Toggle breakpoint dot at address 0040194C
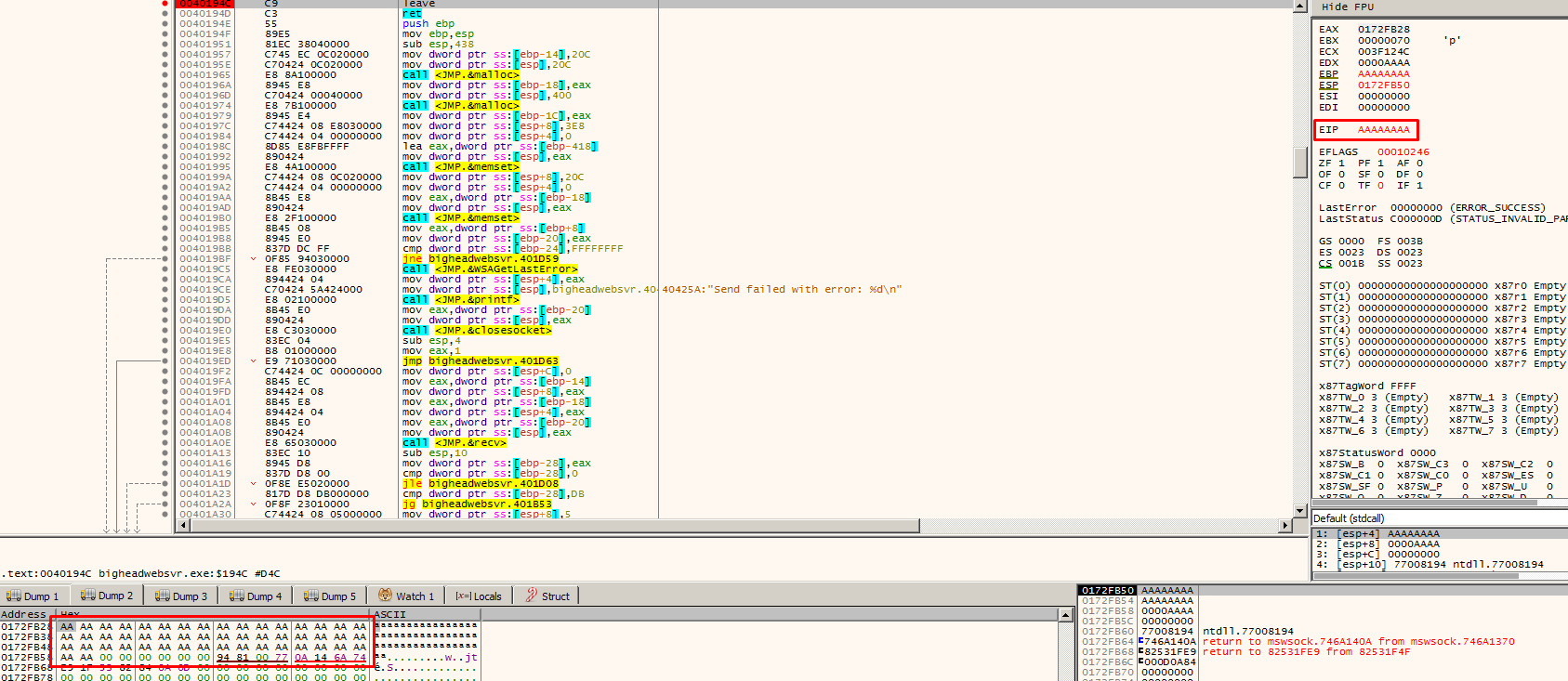 tap(165, 4)
